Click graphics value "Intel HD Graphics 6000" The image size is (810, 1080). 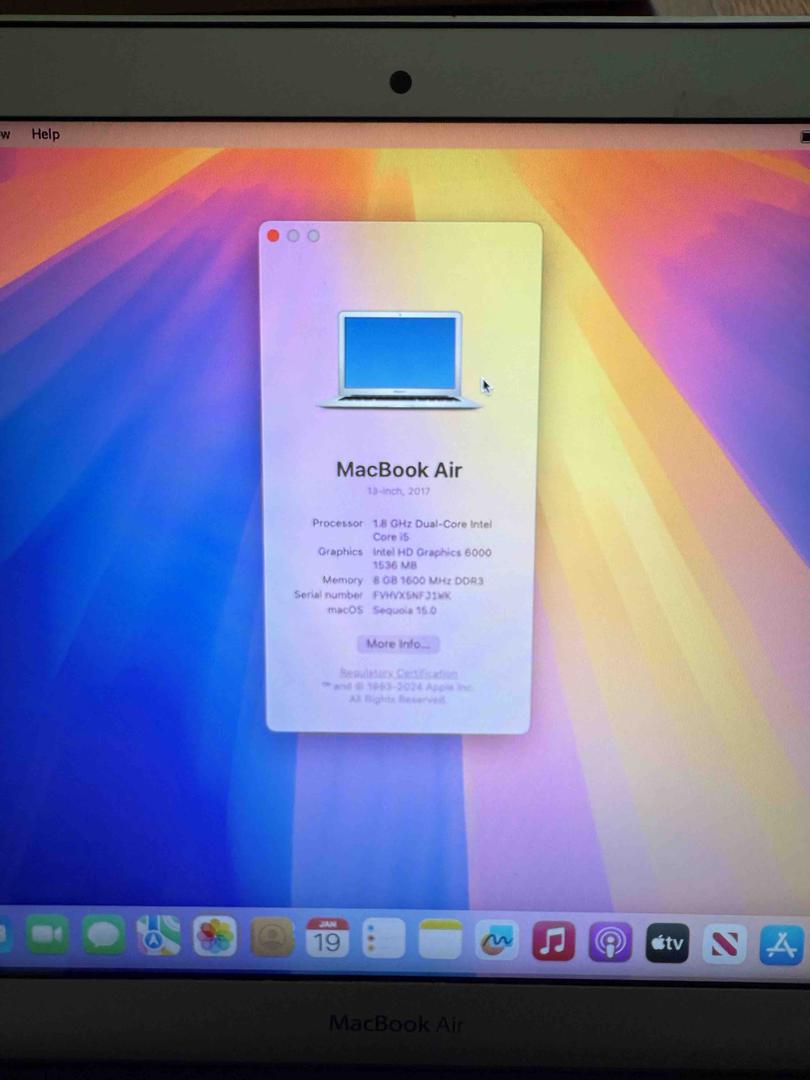432,552
